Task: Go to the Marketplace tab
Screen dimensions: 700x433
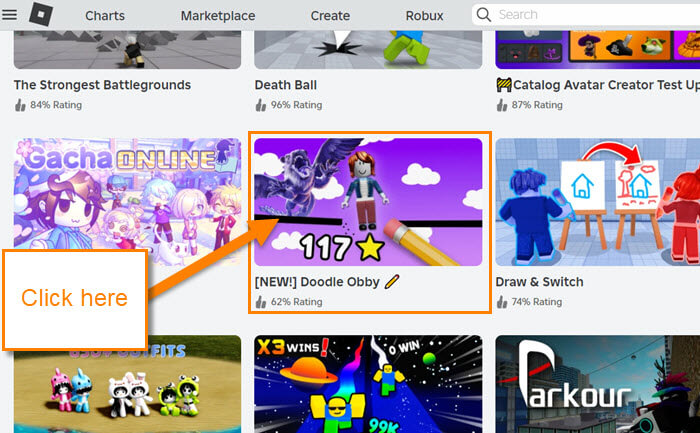Action: point(218,16)
